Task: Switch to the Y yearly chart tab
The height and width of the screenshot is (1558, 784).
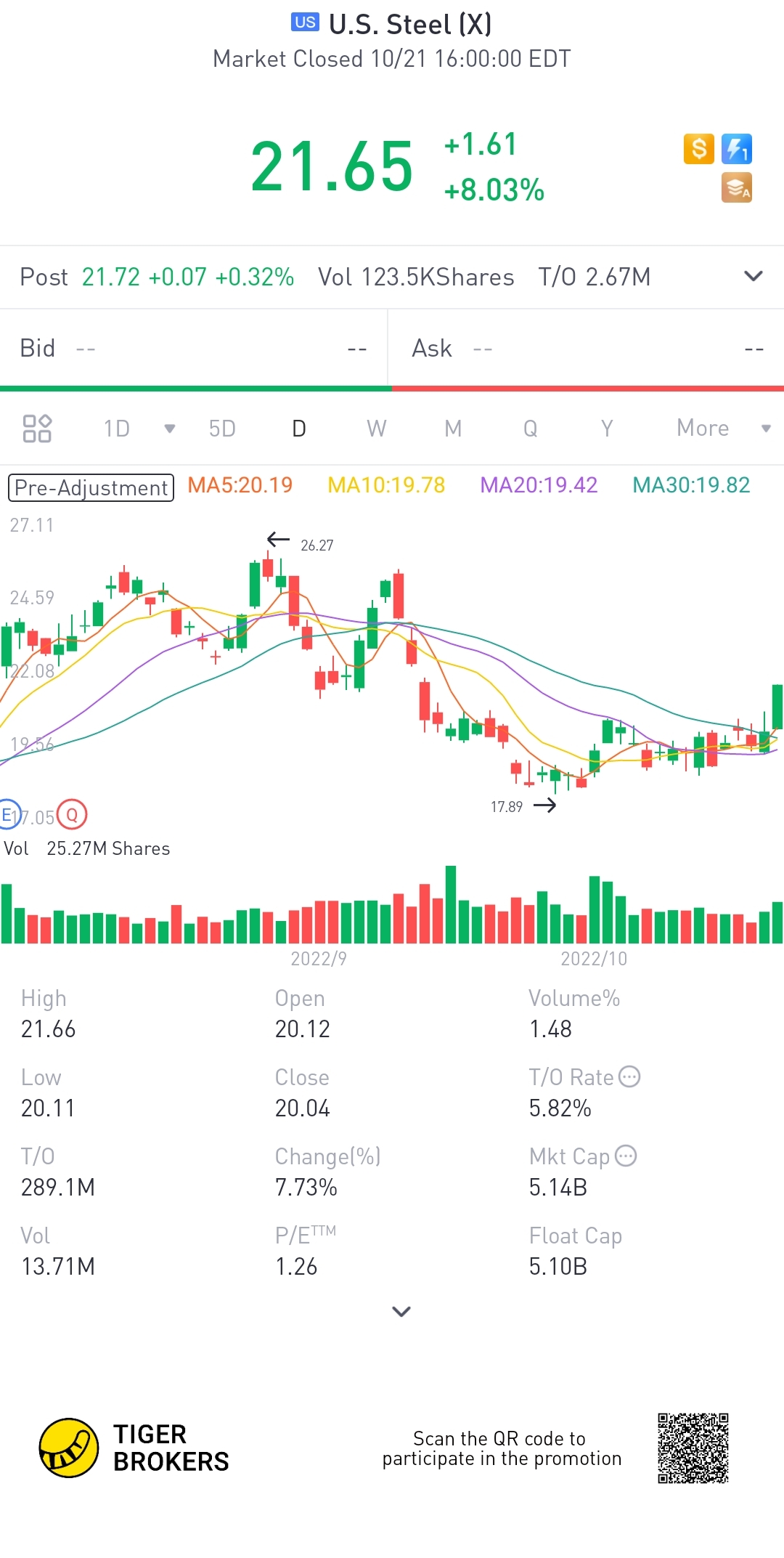Action: pyautogui.click(x=607, y=429)
